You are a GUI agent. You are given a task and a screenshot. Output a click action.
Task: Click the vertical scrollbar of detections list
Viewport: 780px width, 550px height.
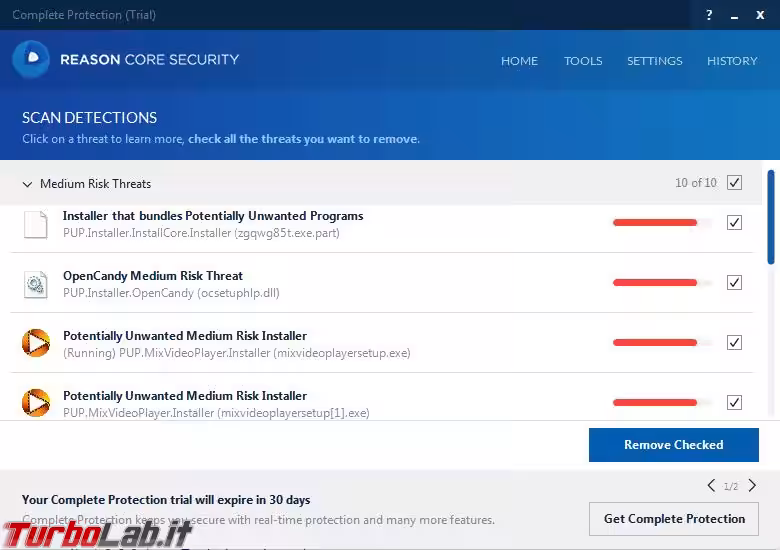coord(771,215)
